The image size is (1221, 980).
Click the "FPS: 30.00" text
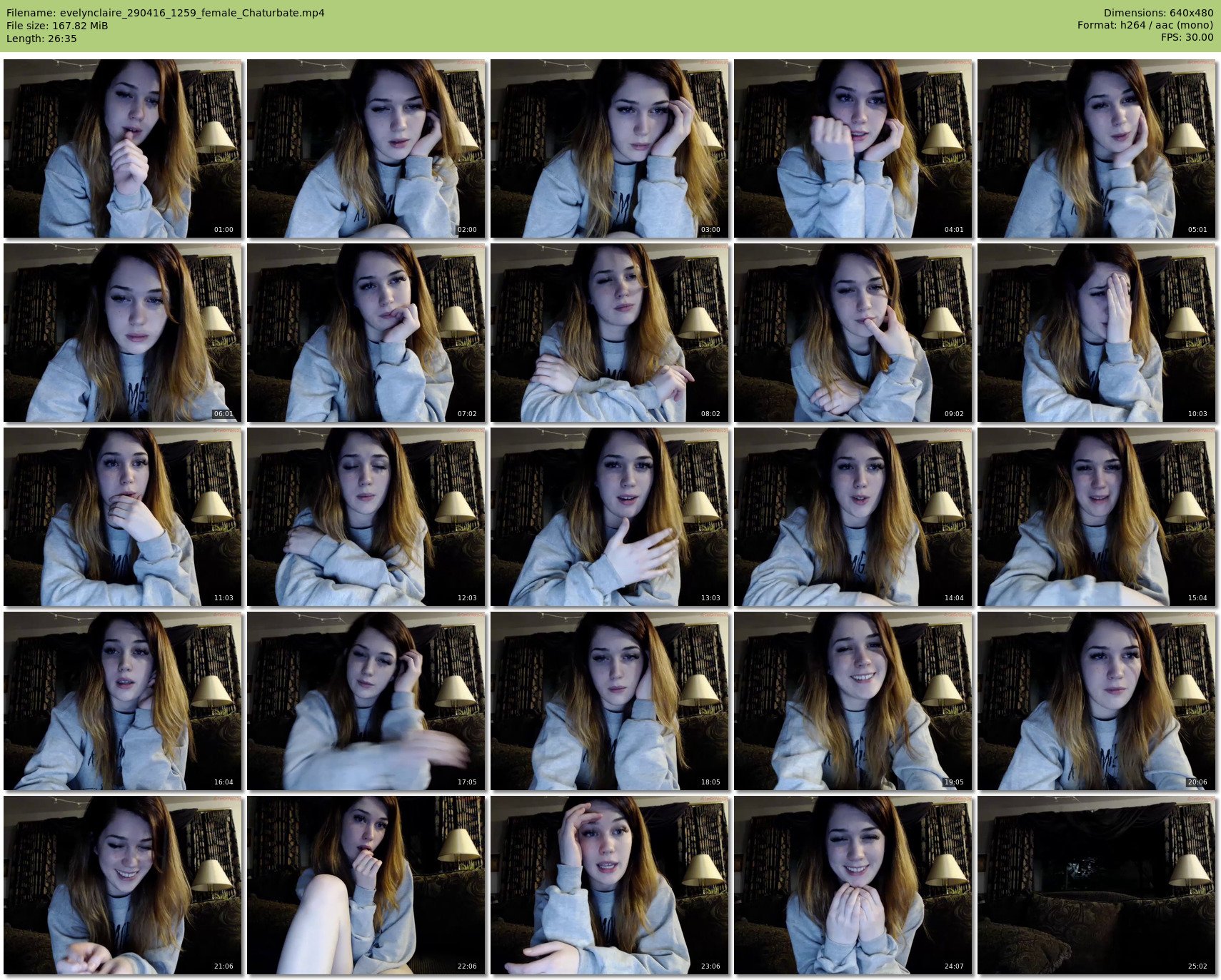click(x=1187, y=38)
